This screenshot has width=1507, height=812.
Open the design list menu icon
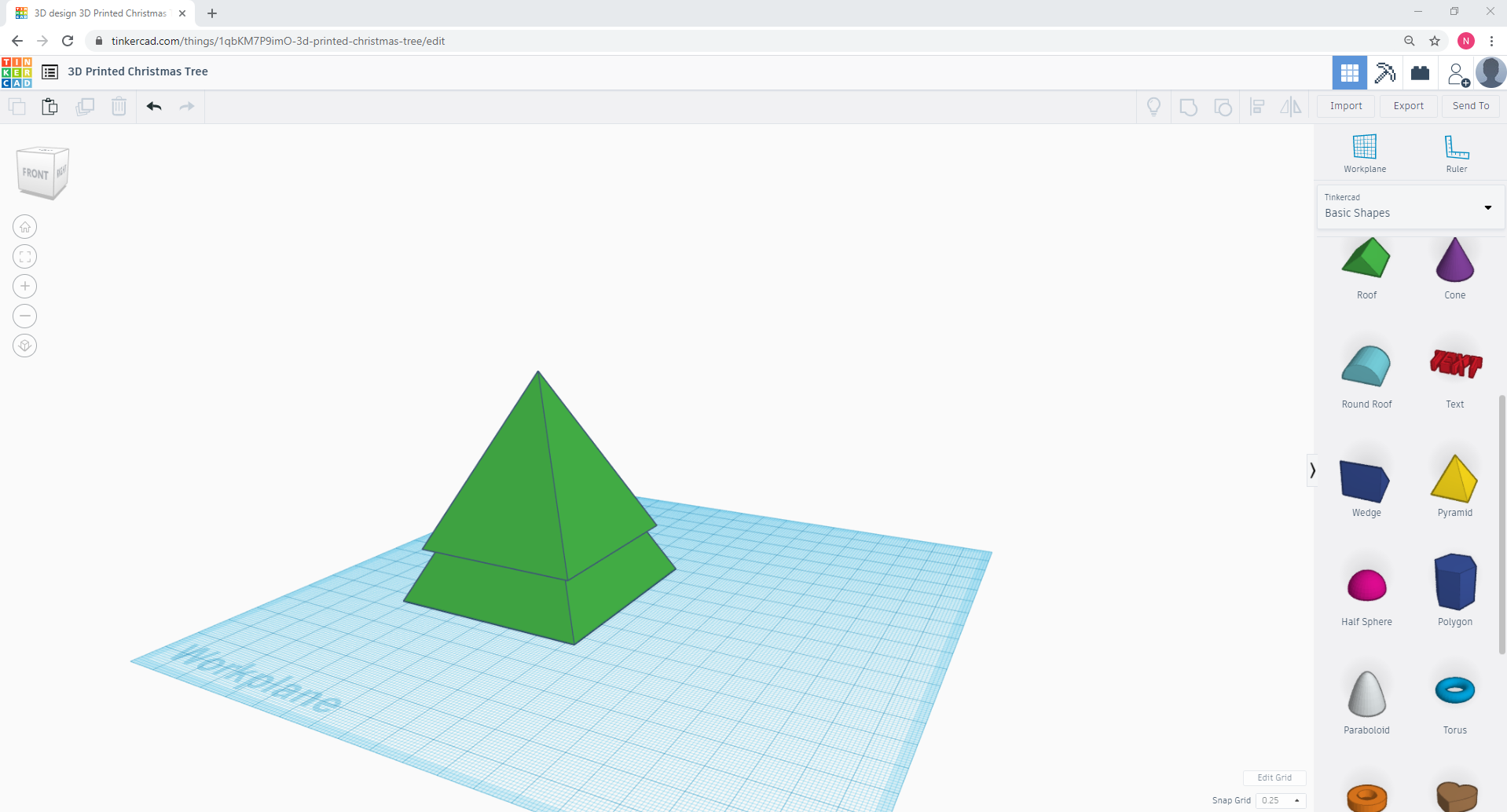49,72
